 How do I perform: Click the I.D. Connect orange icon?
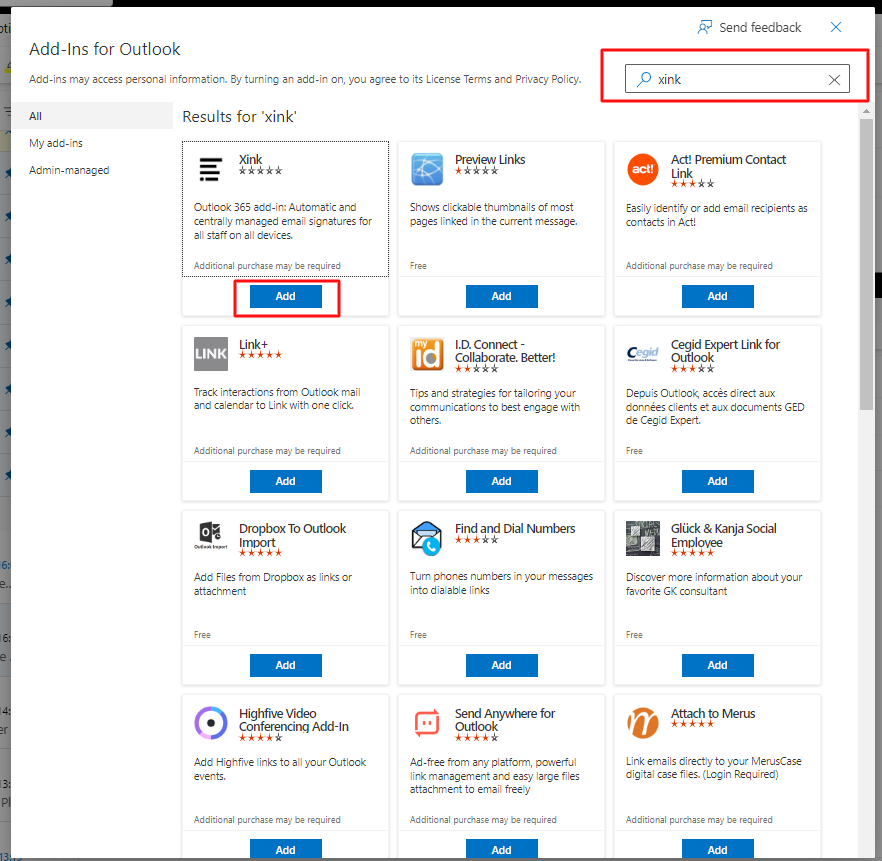pos(427,354)
